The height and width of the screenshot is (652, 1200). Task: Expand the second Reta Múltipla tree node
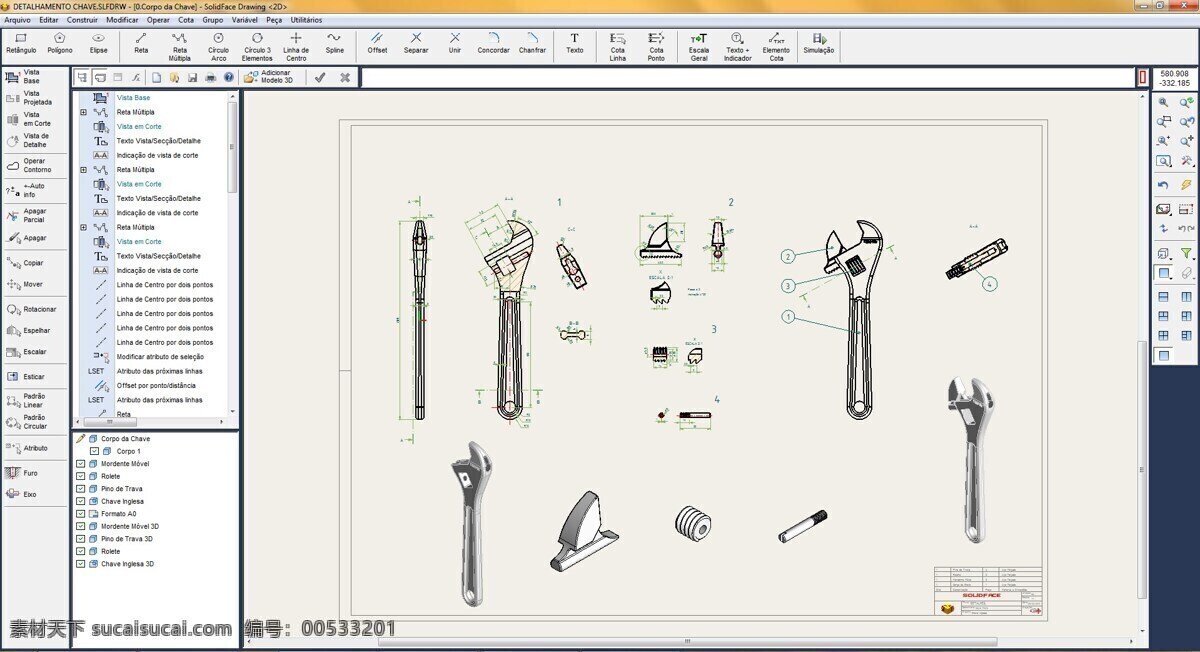[84, 170]
